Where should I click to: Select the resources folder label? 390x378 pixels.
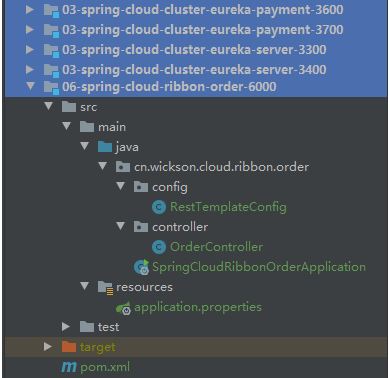[145, 287]
